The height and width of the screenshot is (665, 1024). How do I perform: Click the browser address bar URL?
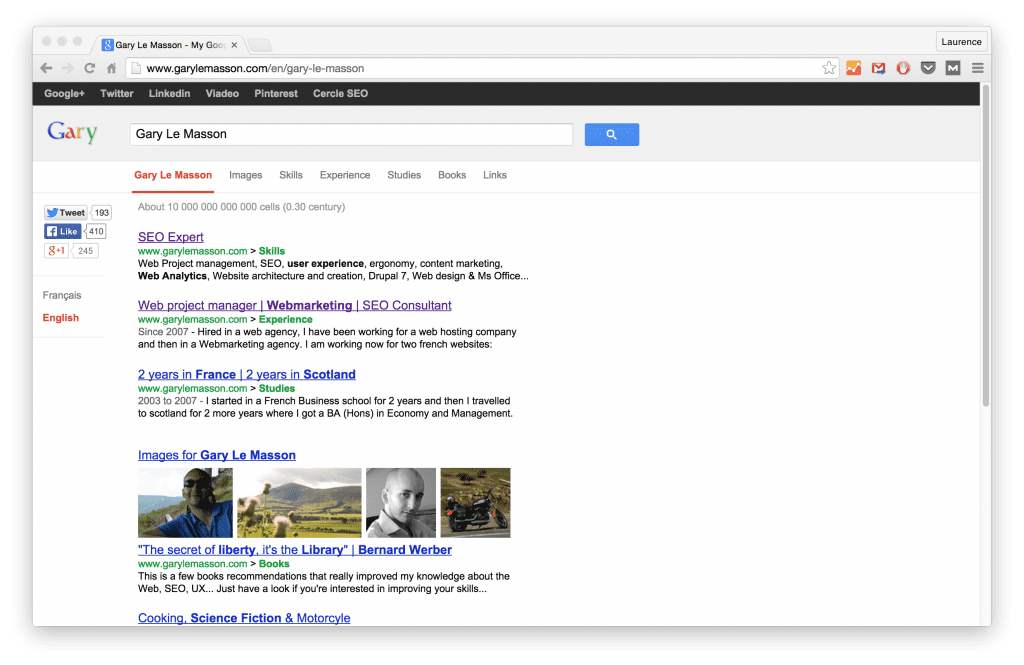tap(255, 68)
